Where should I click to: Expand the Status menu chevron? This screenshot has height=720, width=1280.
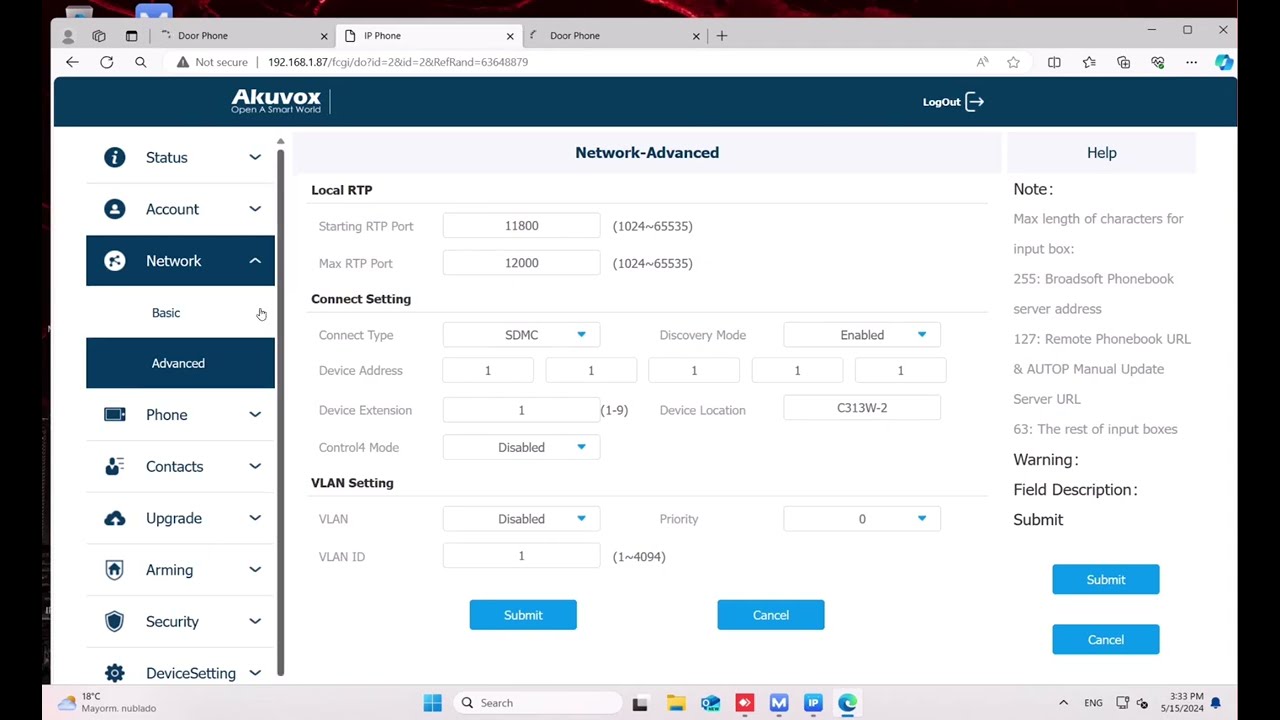pos(255,157)
